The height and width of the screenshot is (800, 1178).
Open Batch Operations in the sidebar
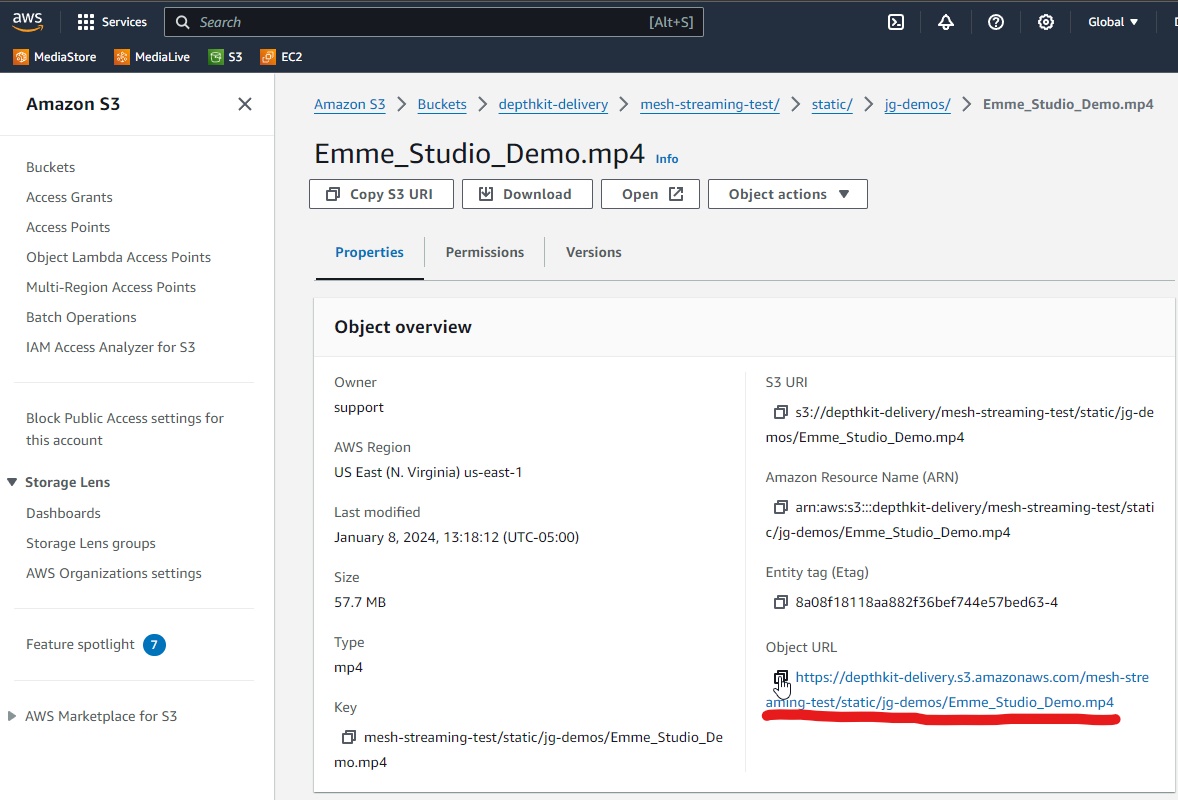pos(81,318)
